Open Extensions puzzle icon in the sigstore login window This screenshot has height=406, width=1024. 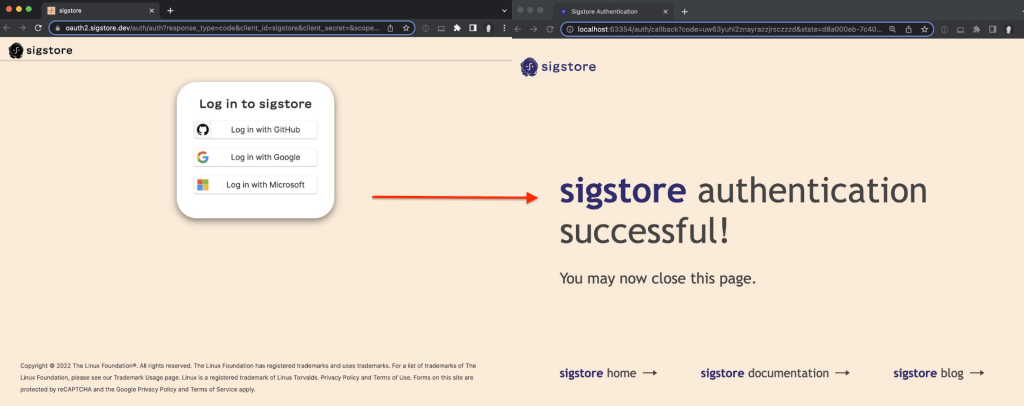pos(456,28)
